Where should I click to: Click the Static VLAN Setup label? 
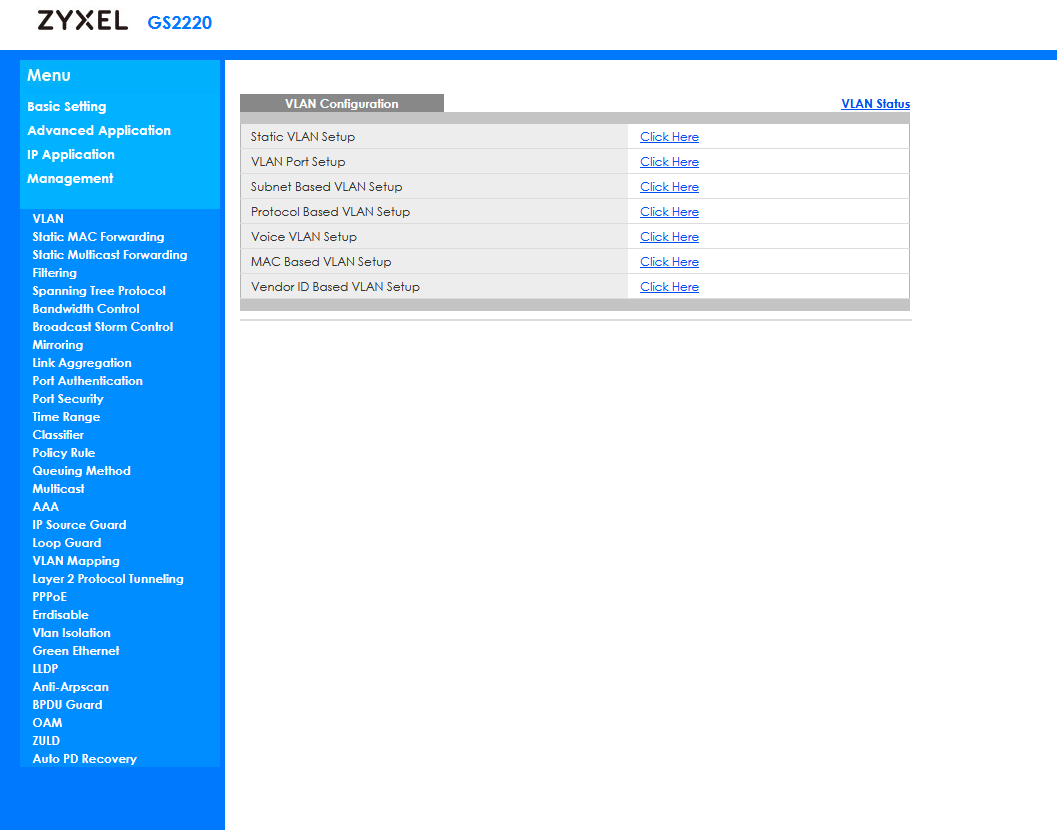pos(303,137)
